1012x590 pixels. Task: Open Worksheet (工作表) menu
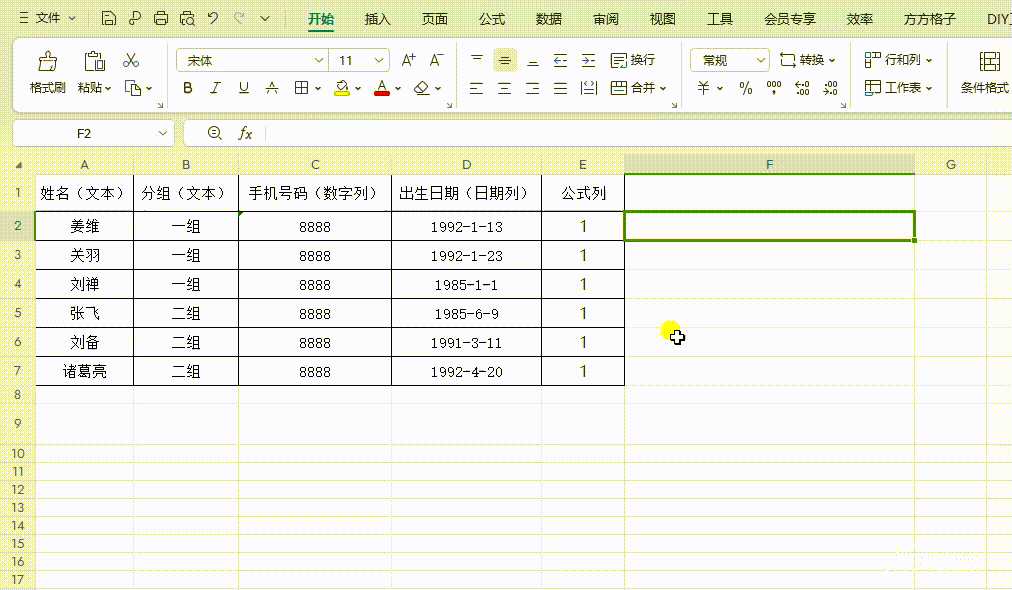(898, 88)
